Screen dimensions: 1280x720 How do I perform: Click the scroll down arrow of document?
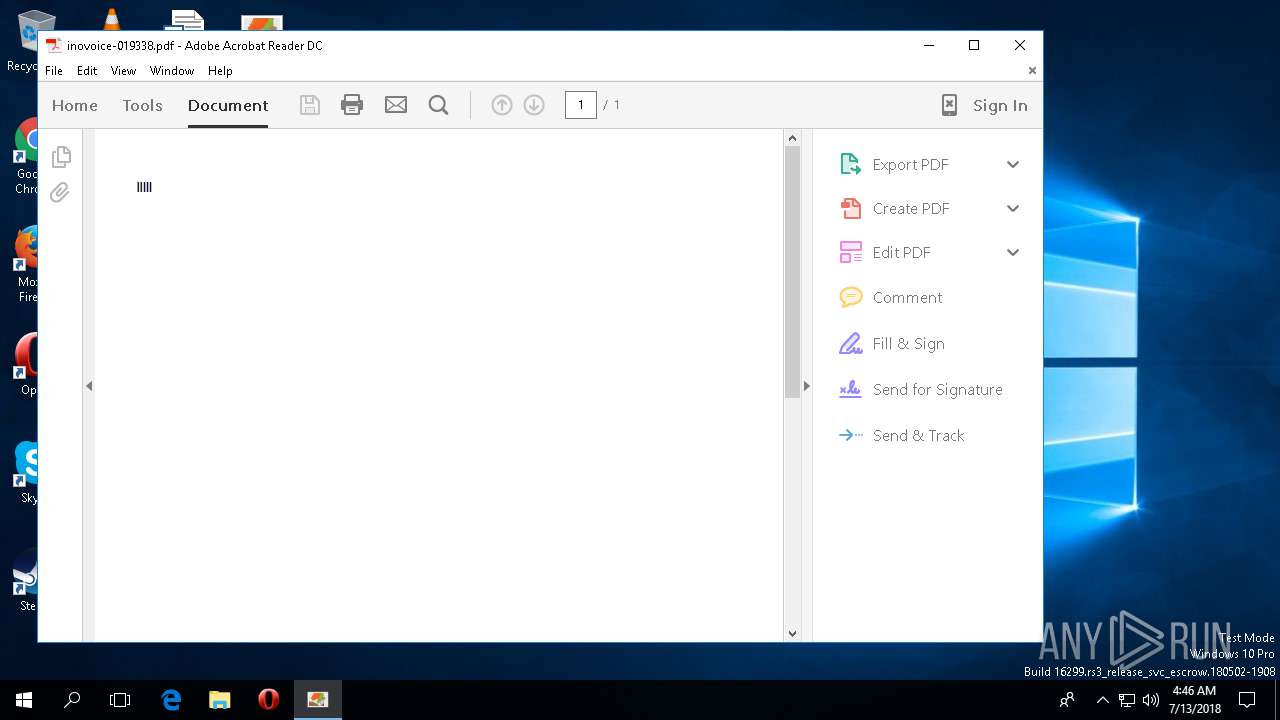pyautogui.click(x=792, y=633)
